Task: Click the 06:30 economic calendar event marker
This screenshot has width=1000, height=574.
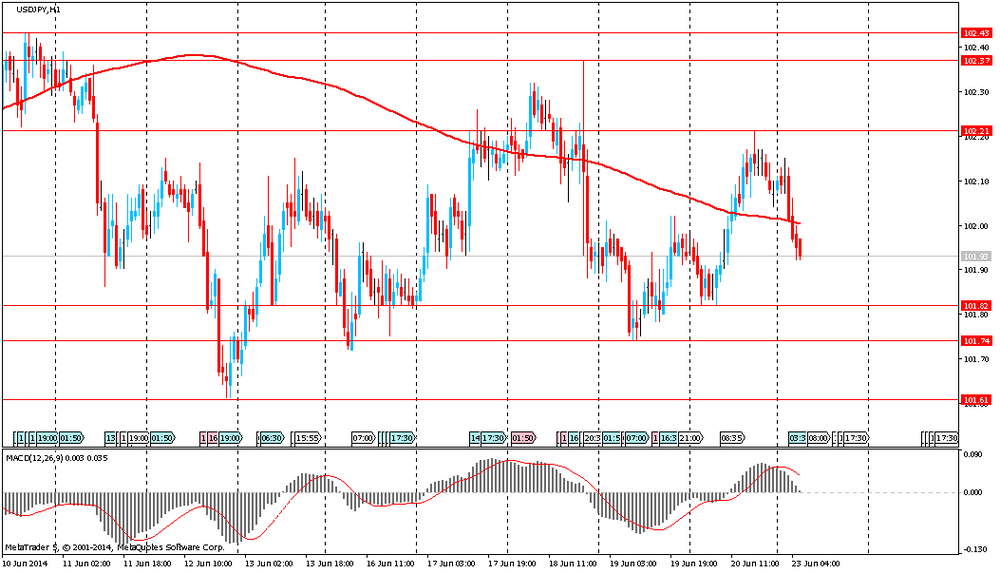Action: 272,438
